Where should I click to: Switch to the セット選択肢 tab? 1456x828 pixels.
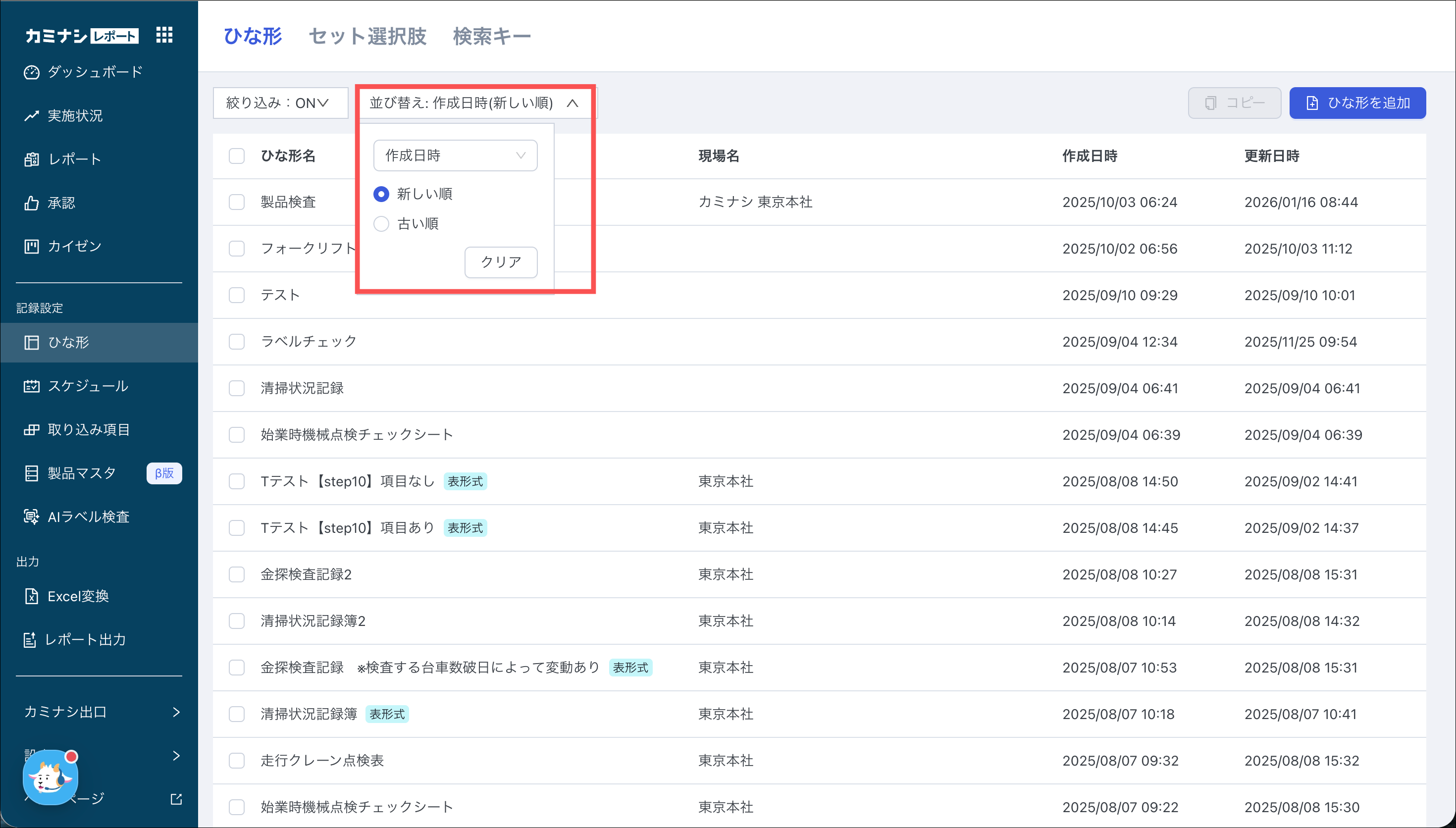pyautogui.click(x=367, y=36)
